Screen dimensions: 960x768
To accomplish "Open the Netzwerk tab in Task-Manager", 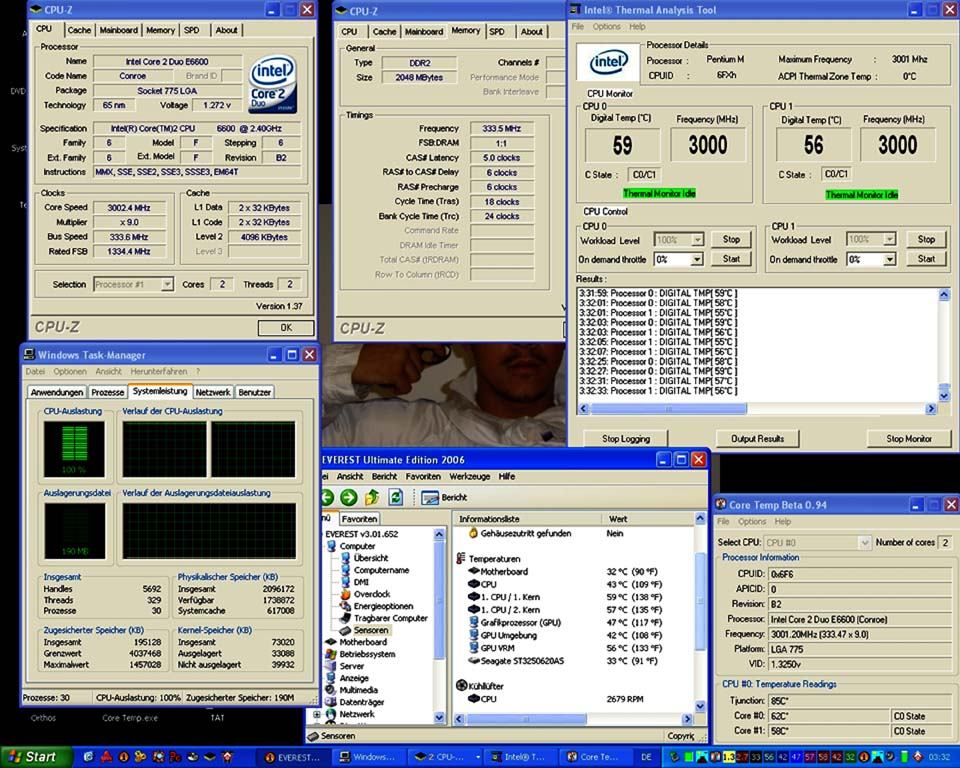I will coord(213,392).
